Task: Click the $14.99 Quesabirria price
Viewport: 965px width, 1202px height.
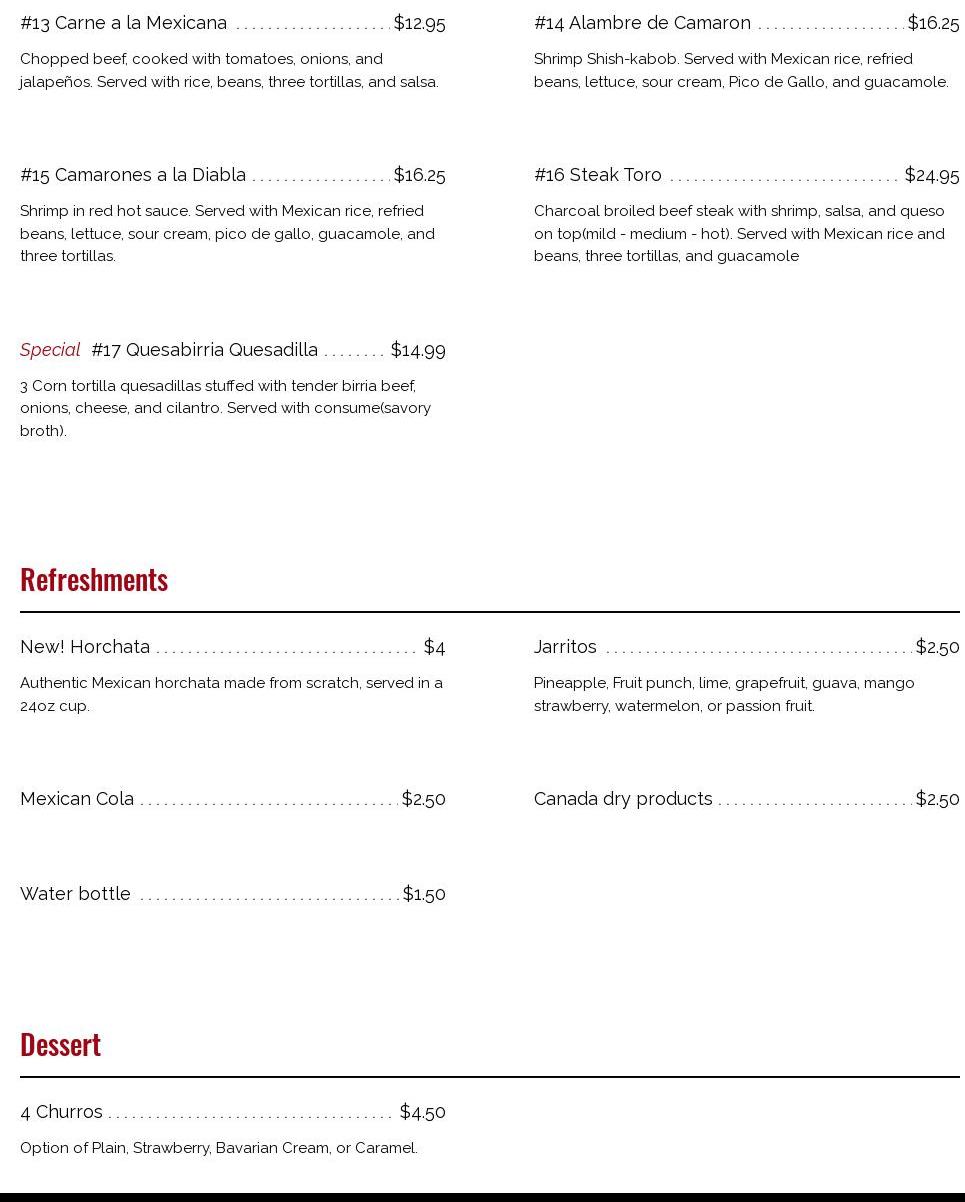Action: pos(418,350)
